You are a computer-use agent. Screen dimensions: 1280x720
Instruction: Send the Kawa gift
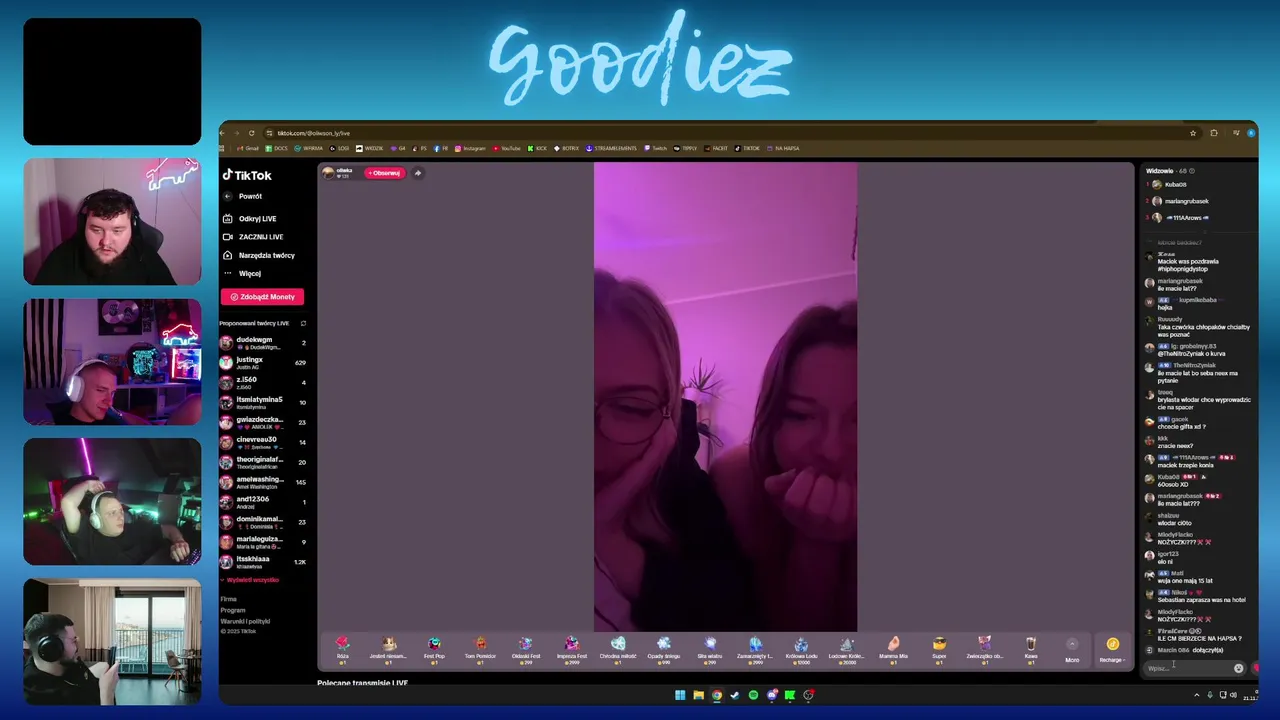pos(1030,648)
